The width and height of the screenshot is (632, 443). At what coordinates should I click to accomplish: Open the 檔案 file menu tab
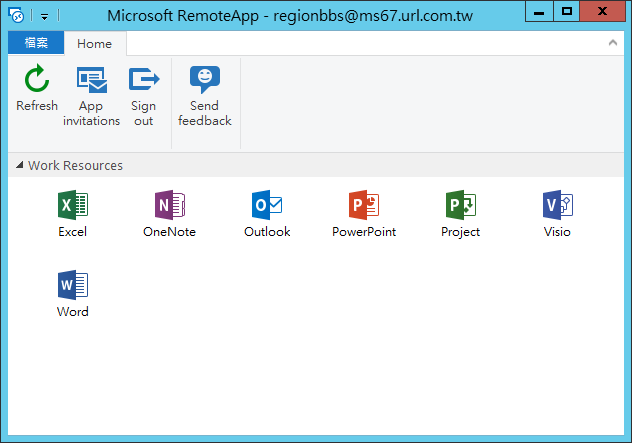[x=36, y=42]
